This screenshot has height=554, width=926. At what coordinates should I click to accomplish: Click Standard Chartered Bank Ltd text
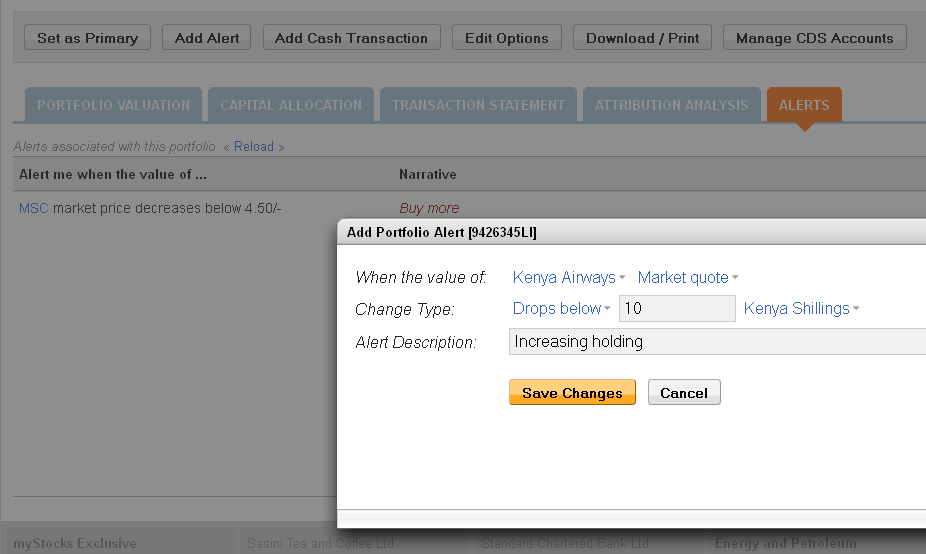565,543
